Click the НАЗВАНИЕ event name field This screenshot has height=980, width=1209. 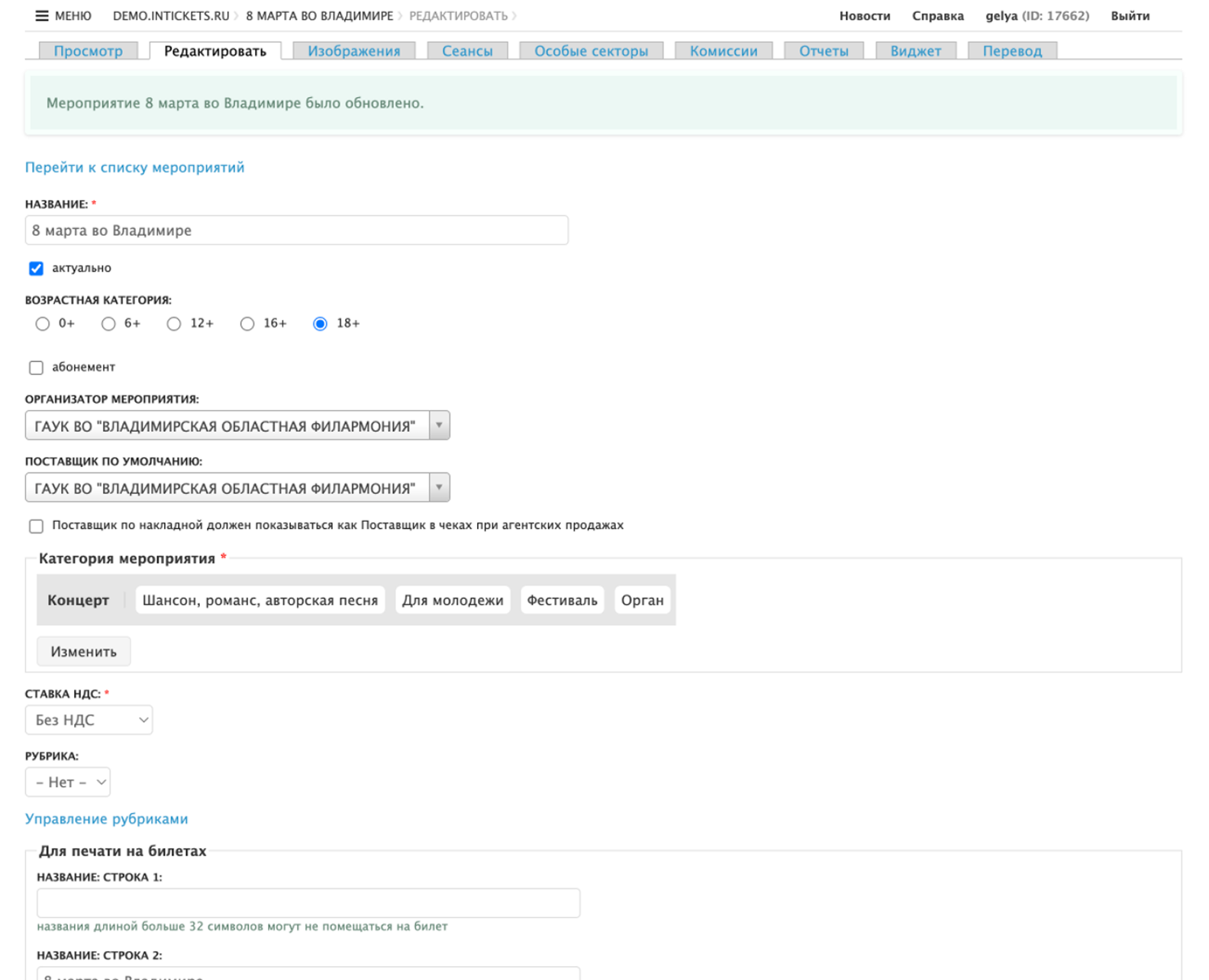coord(296,230)
